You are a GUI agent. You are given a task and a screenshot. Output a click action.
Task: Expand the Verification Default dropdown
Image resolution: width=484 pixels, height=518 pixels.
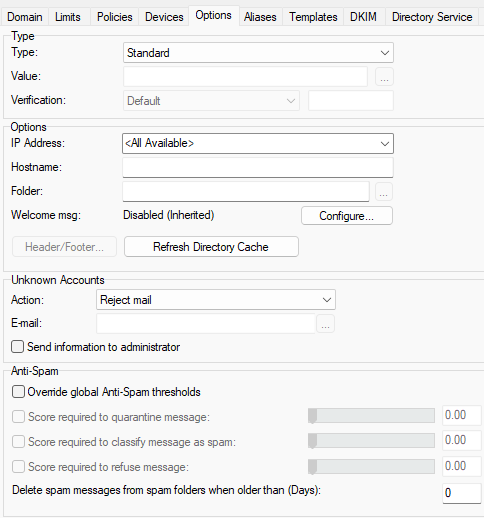point(211,101)
